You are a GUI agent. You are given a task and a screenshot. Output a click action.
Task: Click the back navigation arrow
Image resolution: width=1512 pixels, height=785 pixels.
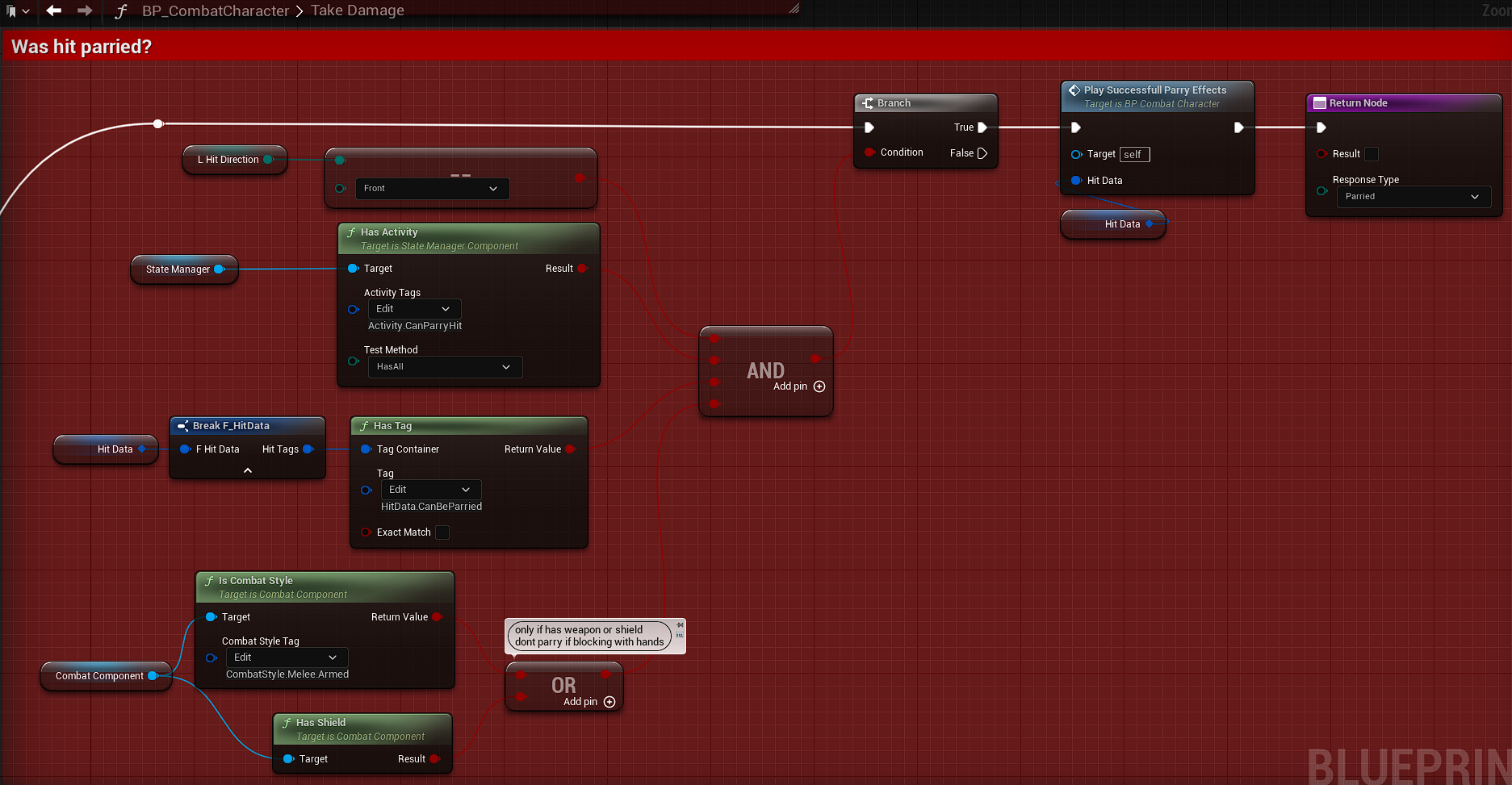(x=53, y=10)
